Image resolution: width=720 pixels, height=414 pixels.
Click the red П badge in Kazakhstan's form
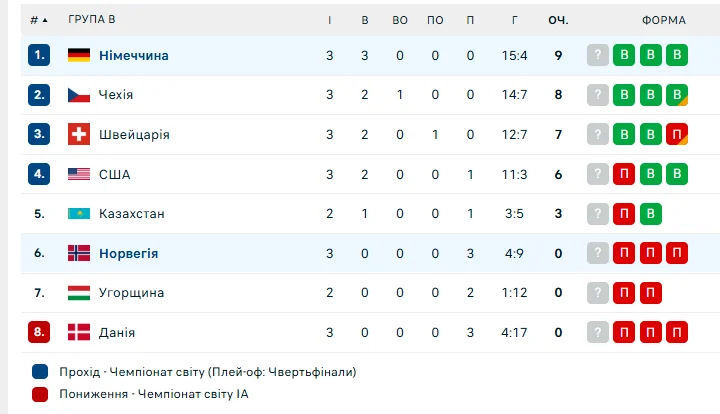tap(624, 213)
